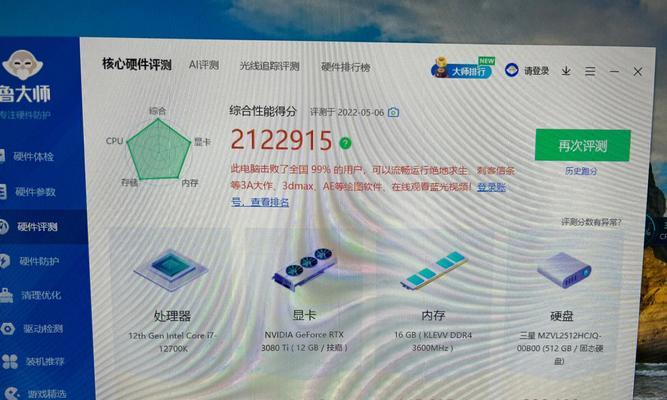
Task: Click the camera screenshot icon beside date
Action: click(x=393, y=112)
